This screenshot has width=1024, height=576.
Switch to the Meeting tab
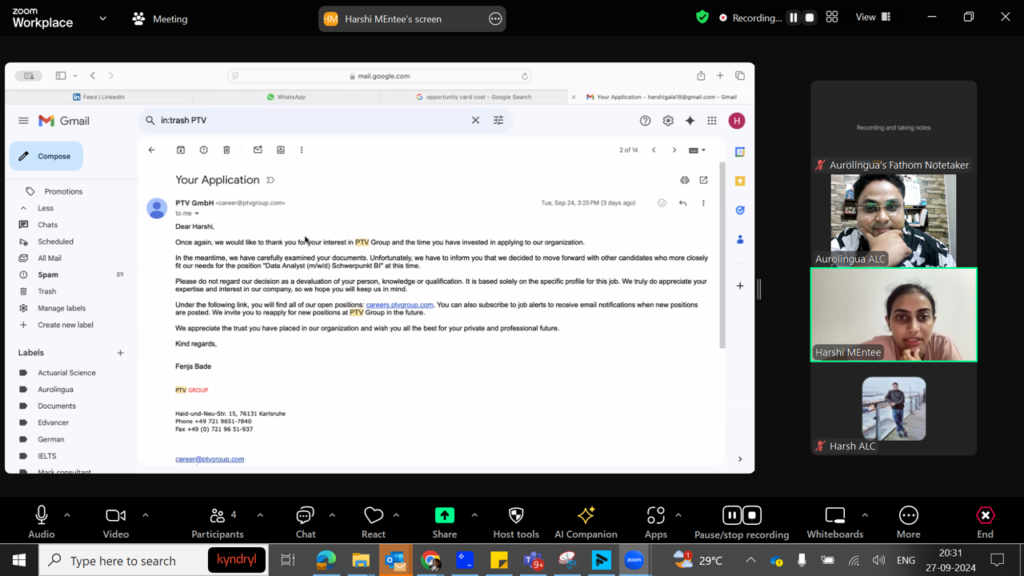click(160, 19)
